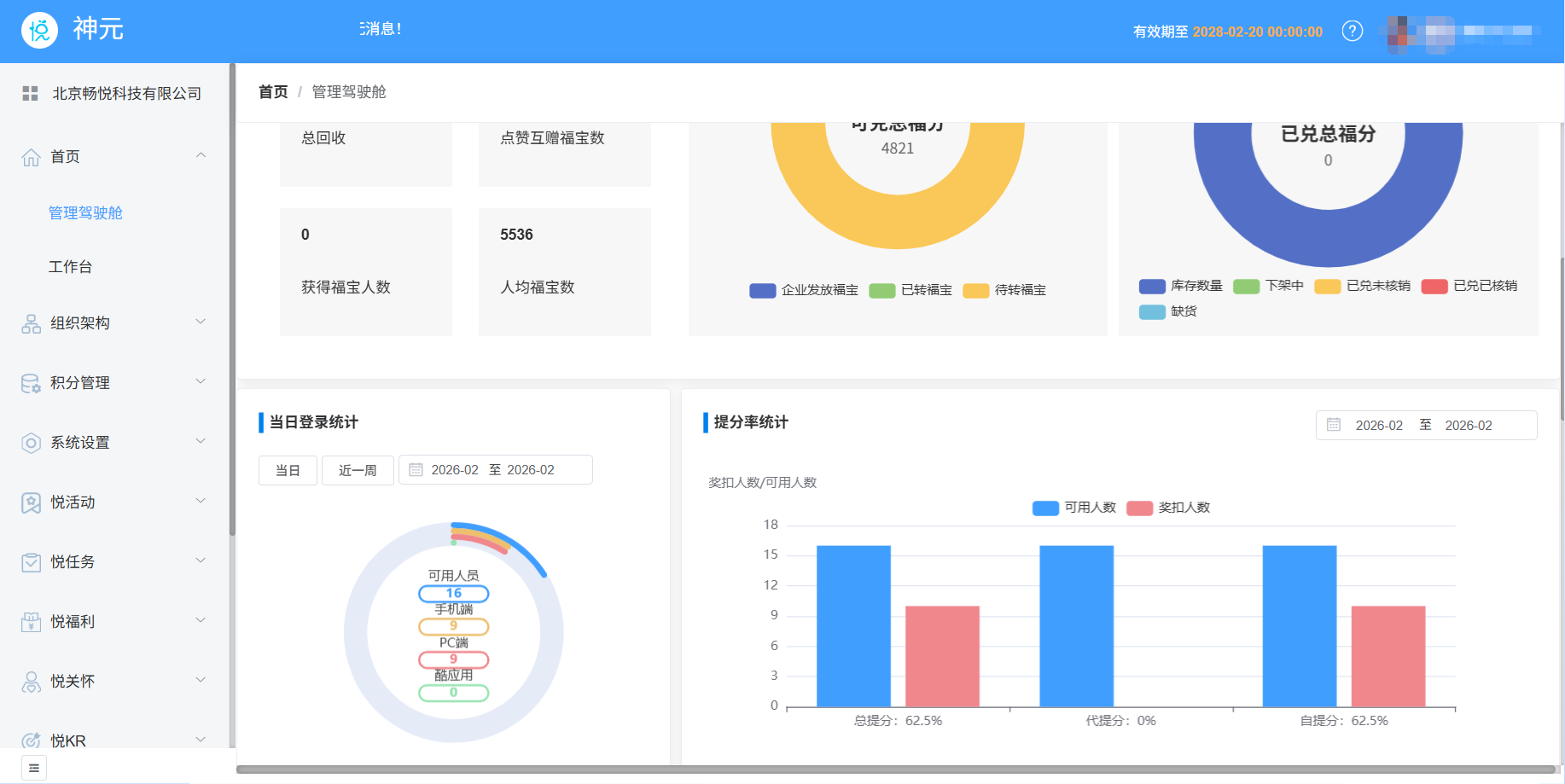The width and height of the screenshot is (1565, 784).
Task: Click the 近一周 button in login statistics
Action: [358, 469]
